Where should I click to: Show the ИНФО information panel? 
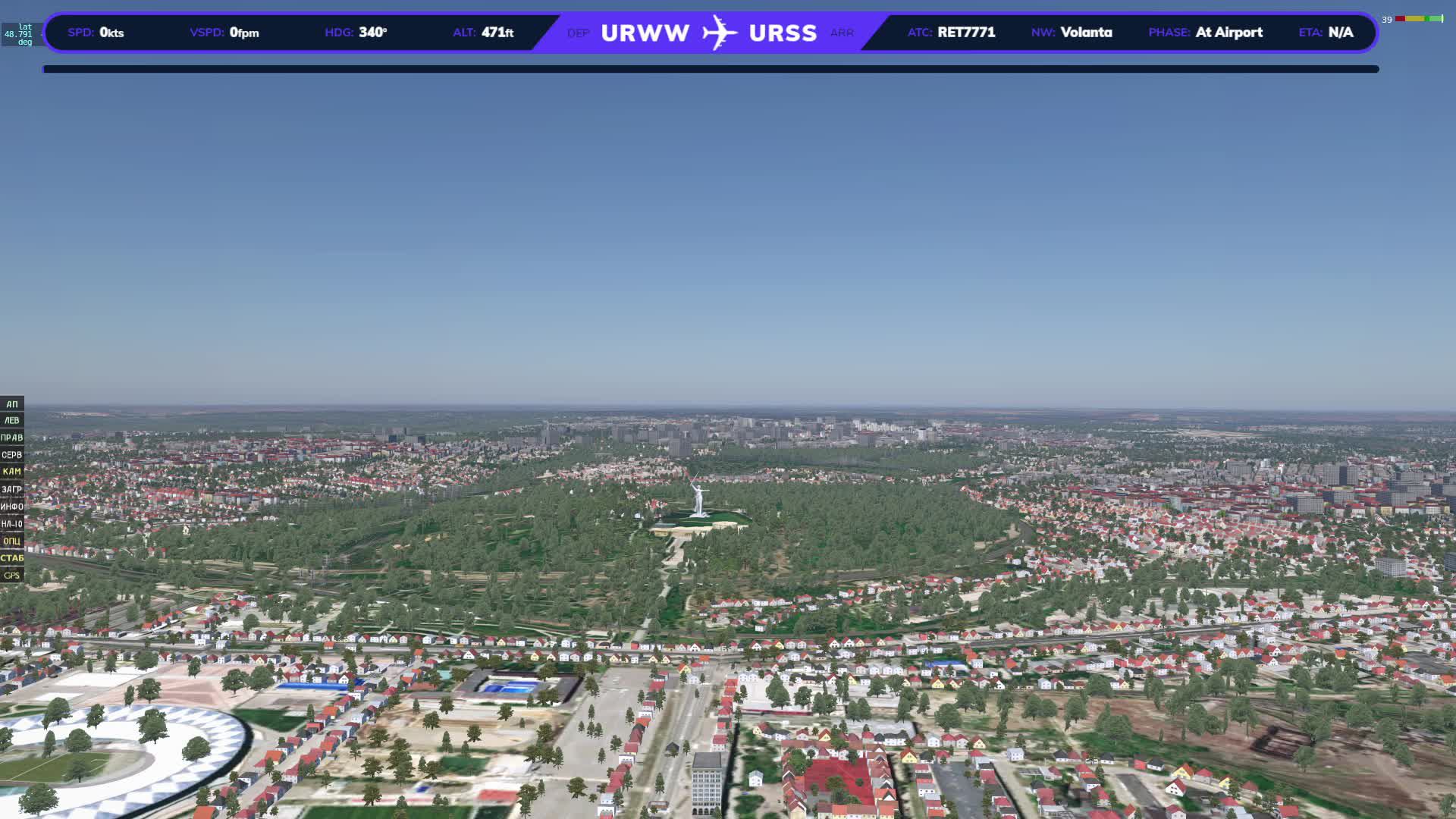[x=11, y=507]
